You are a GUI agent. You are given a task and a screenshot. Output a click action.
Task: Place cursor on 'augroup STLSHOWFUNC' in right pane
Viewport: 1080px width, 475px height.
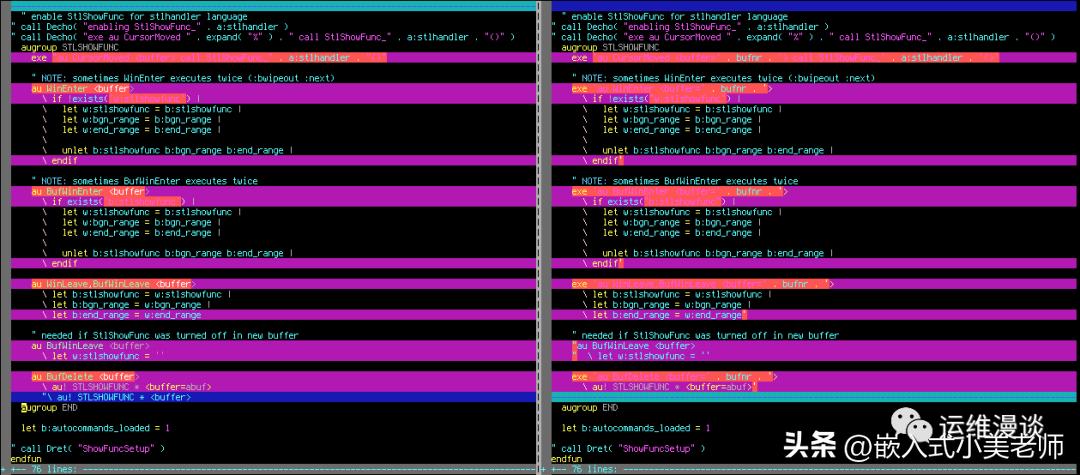(x=610, y=48)
